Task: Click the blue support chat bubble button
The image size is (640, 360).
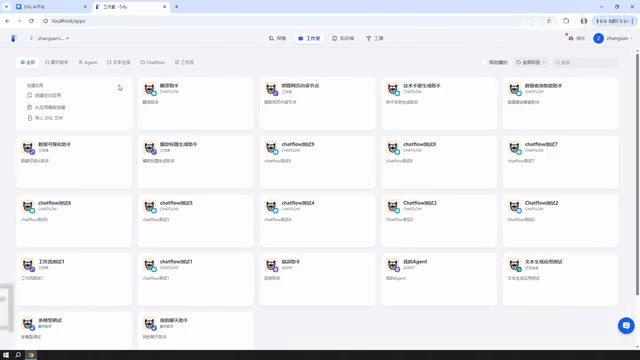Action: point(626,325)
